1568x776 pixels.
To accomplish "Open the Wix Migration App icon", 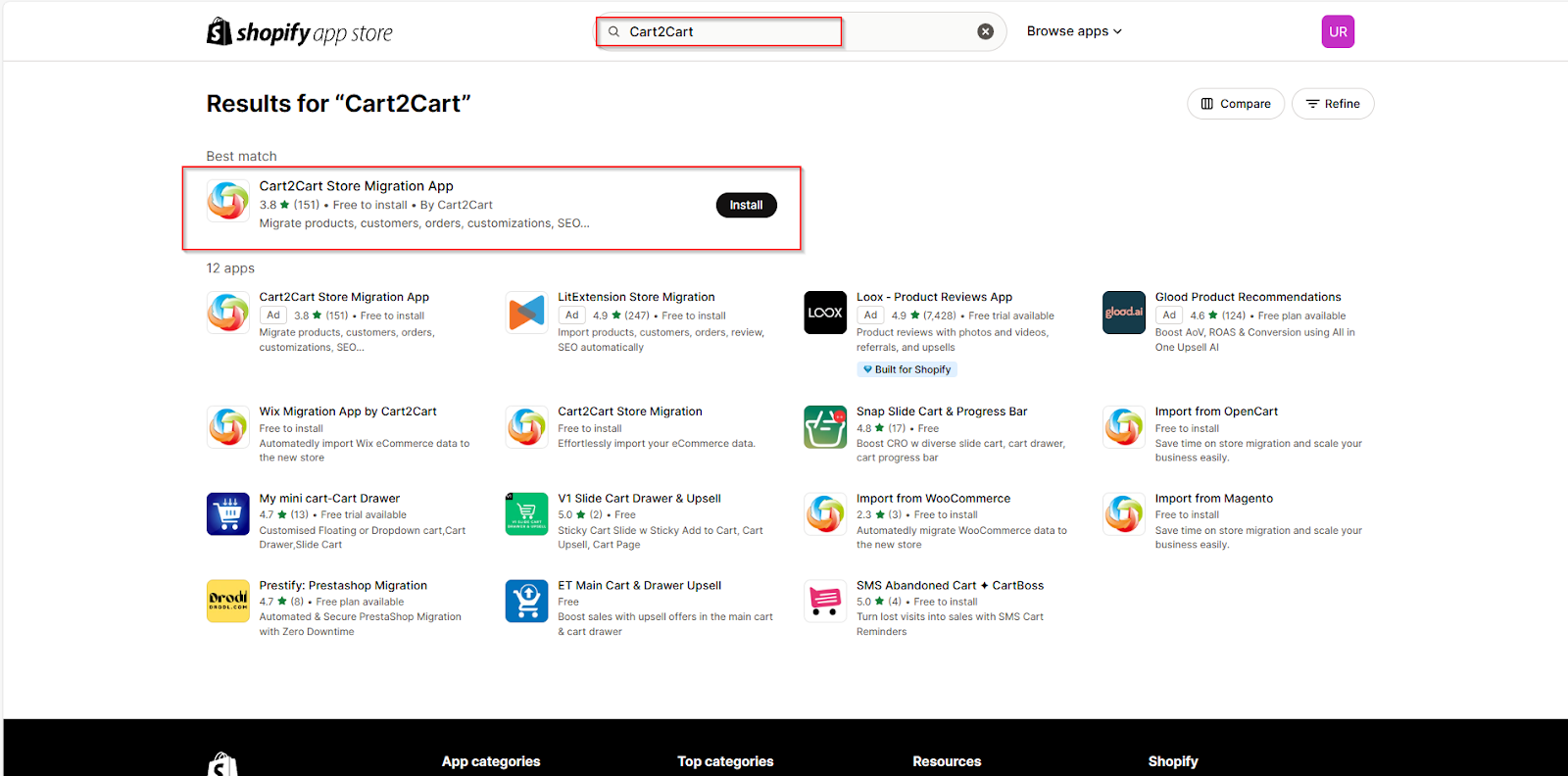I will coord(227,427).
